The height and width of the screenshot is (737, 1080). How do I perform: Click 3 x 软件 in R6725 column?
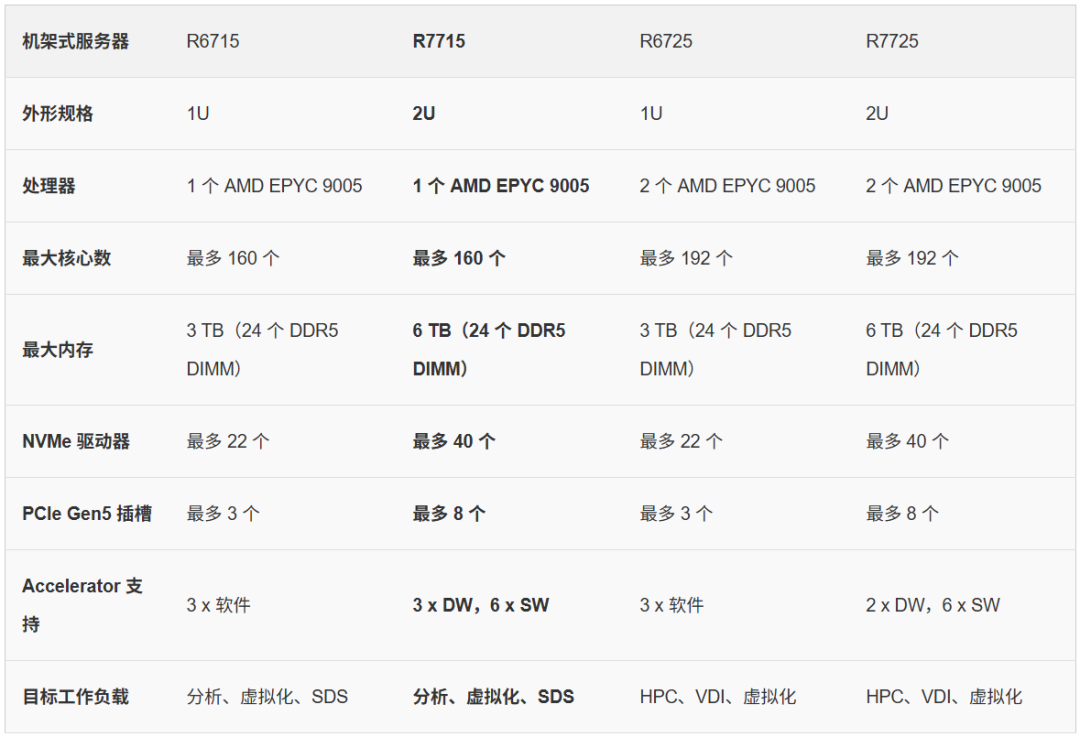pyautogui.click(x=672, y=605)
